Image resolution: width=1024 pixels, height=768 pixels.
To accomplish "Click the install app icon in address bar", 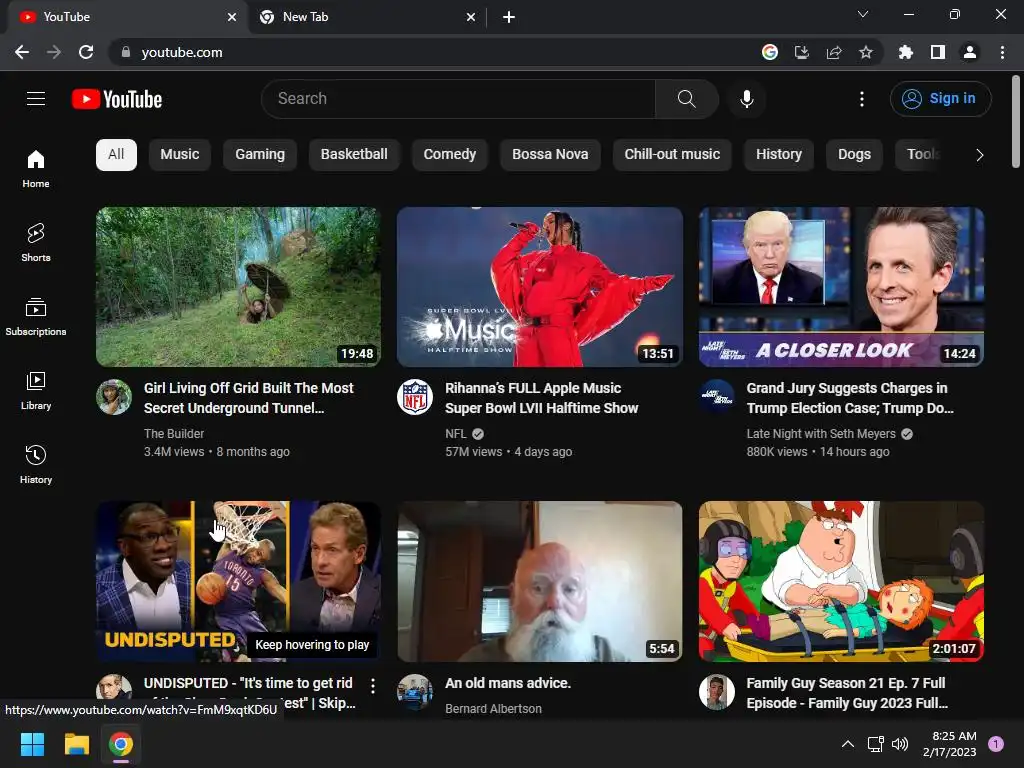I will click(x=801, y=52).
